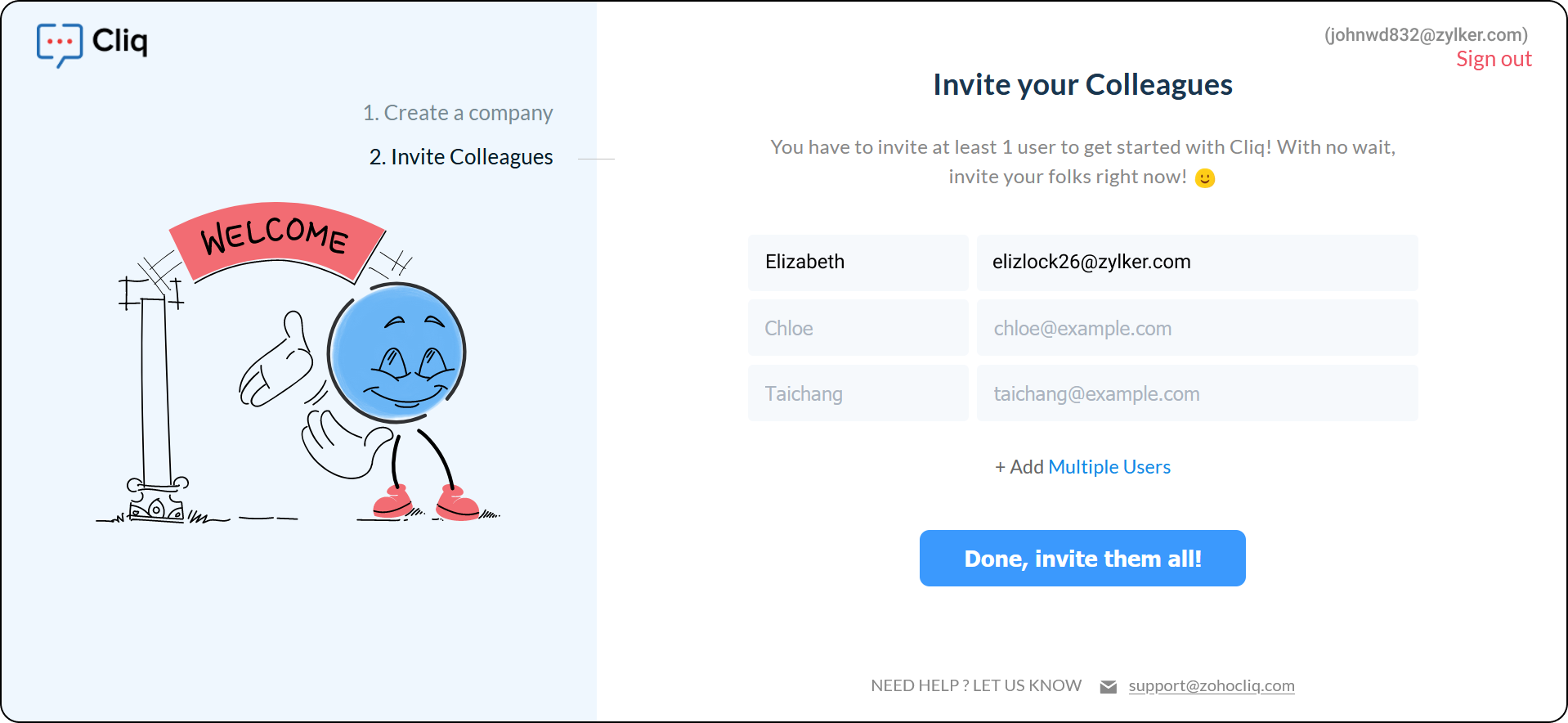Click the mascot's red shoes
The width and height of the screenshot is (1568, 723).
425,503
